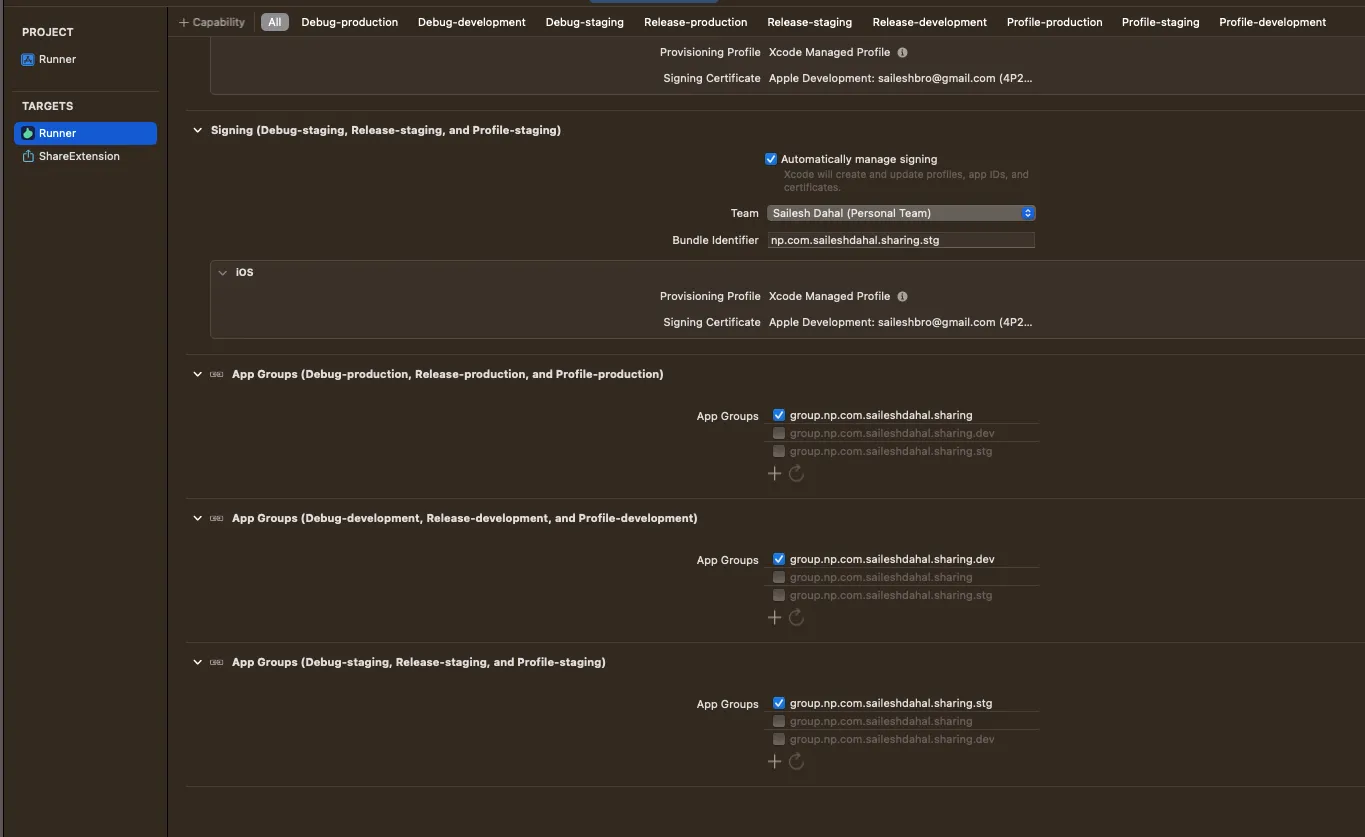Select the Runner project icon under PROJECT

pyautogui.click(x=28, y=59)
